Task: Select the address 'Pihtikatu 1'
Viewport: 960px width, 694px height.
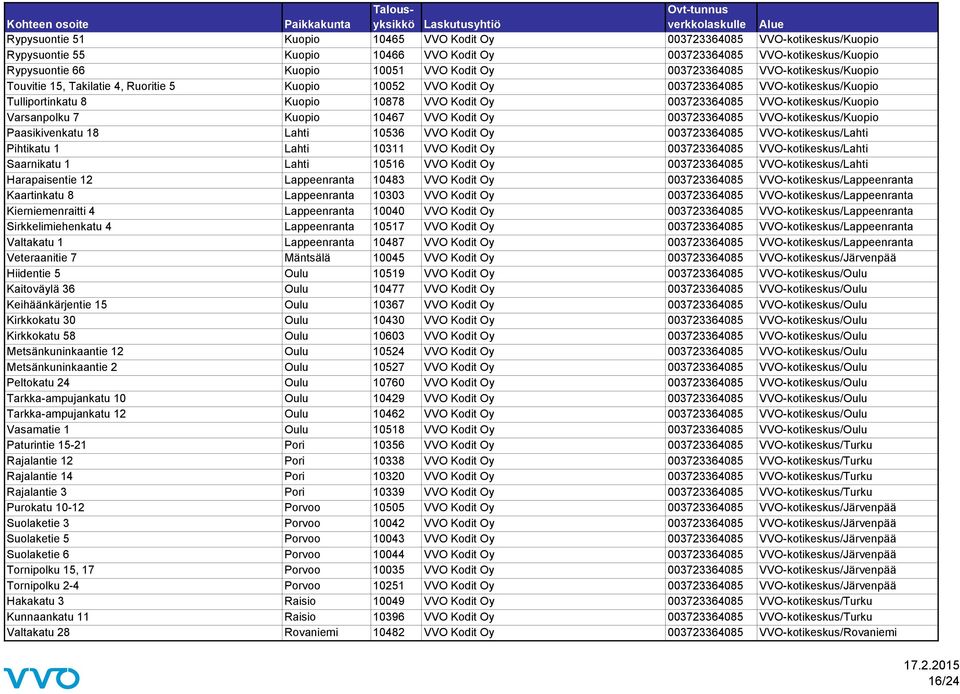Action: (x=33, y=149)
